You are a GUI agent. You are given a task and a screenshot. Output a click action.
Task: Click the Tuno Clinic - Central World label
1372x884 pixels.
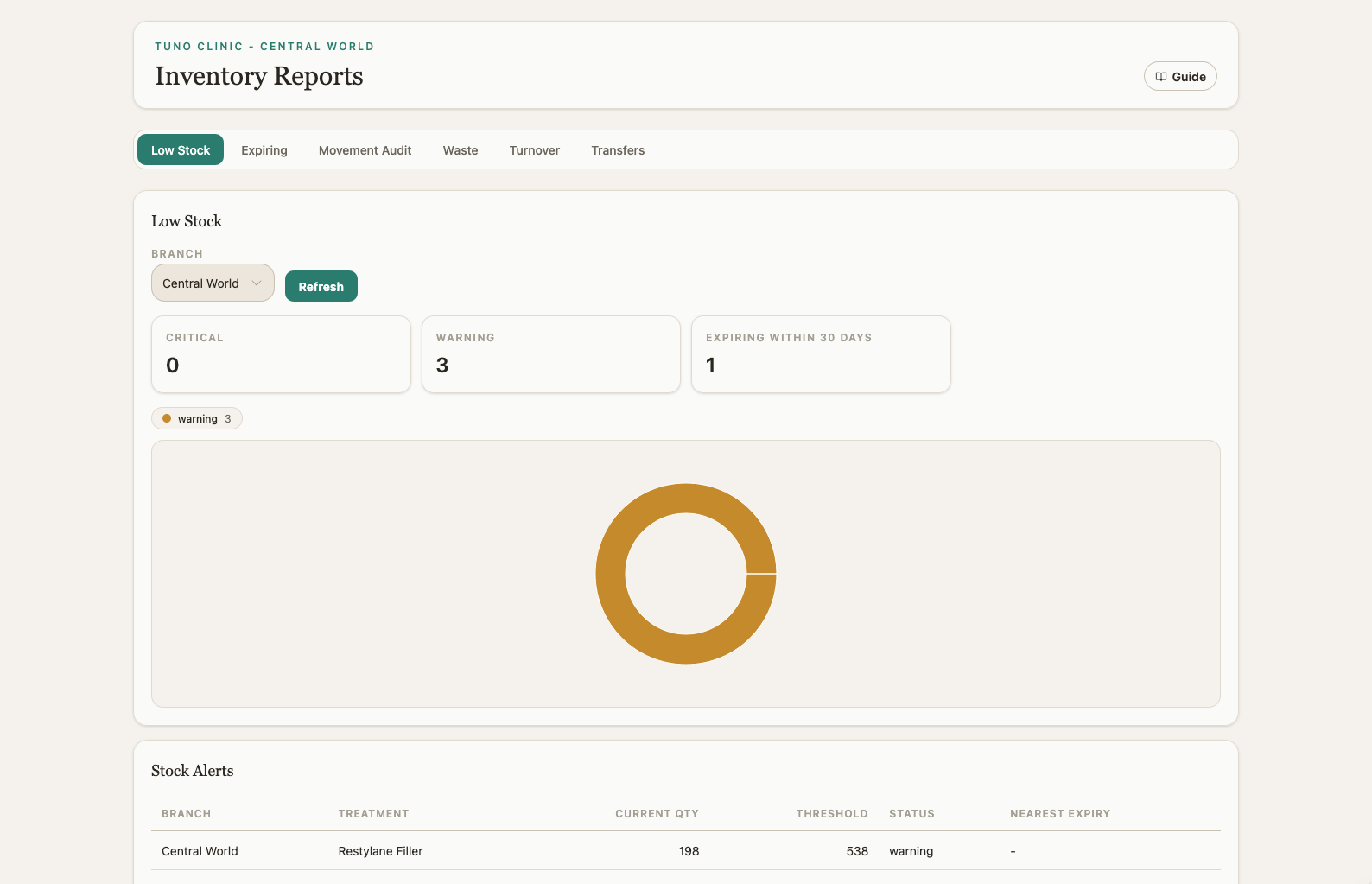(x=264, y=47)
